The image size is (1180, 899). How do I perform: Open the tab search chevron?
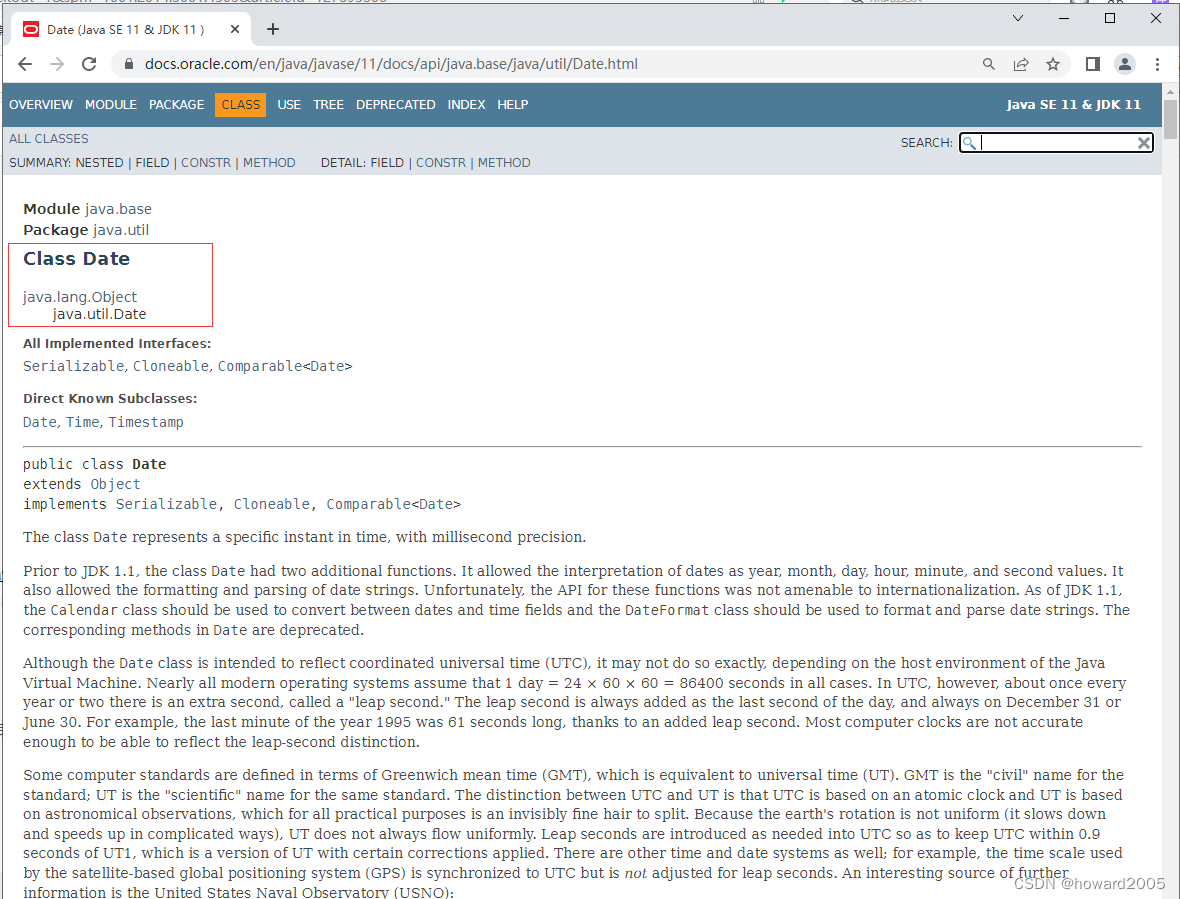pyautogui.click(x=1017, y=18)
